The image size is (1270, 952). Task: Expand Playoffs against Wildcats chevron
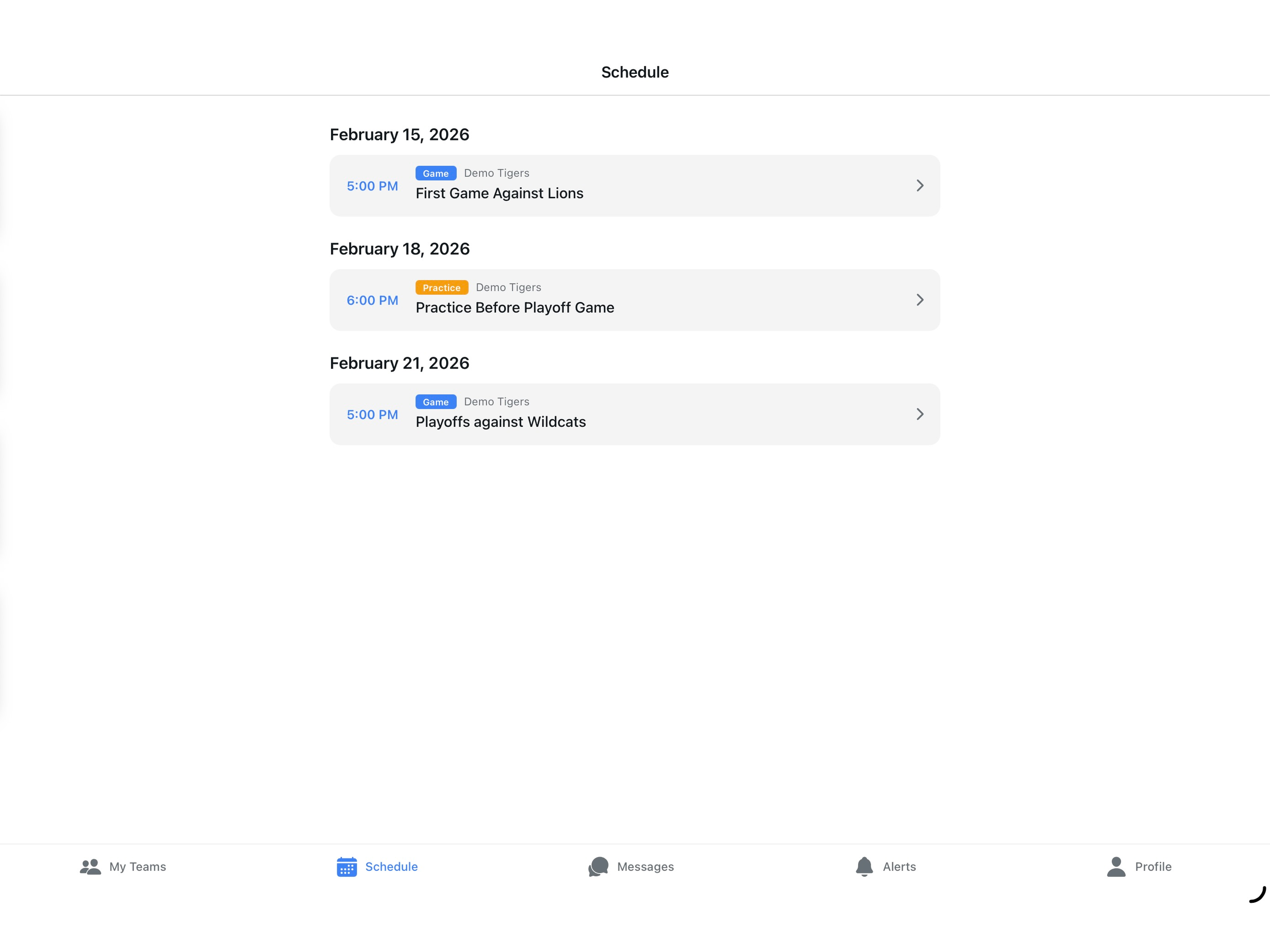920,414
